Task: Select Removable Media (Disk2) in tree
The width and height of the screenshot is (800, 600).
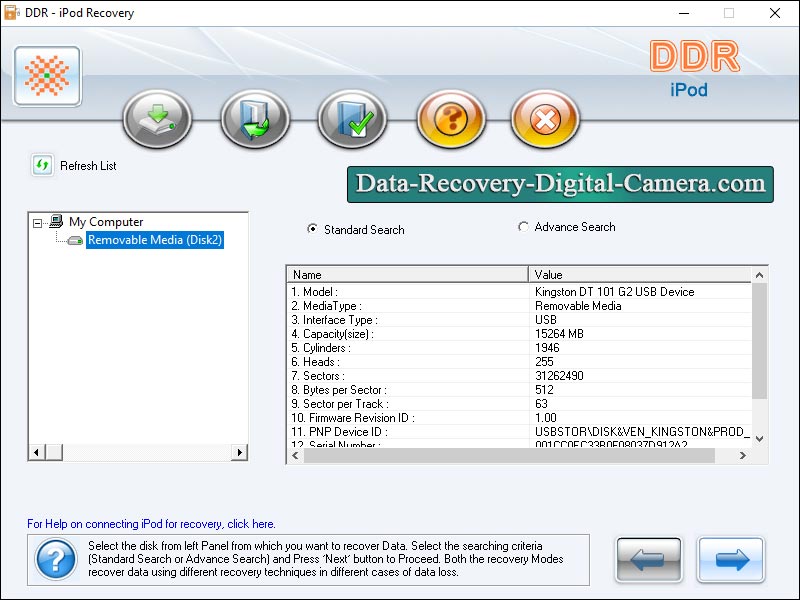Action: [x=154, y=240]
